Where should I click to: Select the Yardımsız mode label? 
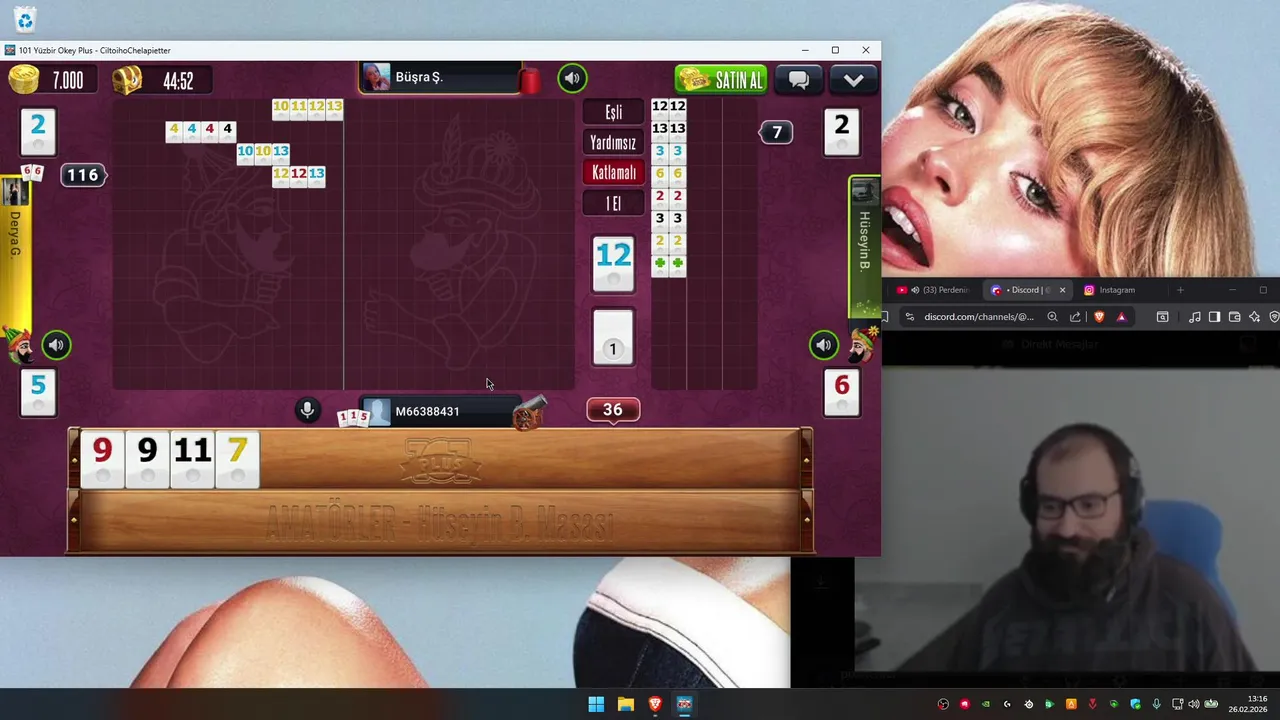(x=613, y=142)
